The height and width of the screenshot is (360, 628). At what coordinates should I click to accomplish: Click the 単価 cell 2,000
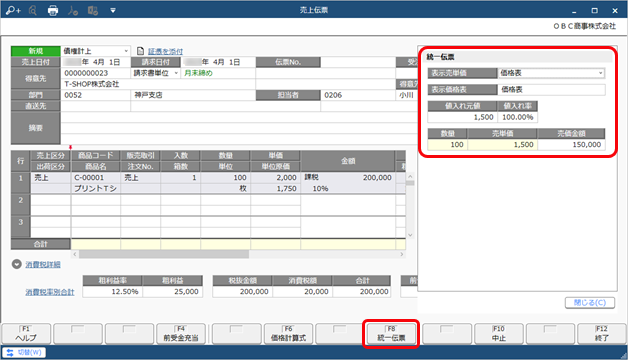click(x=276, y=177)
